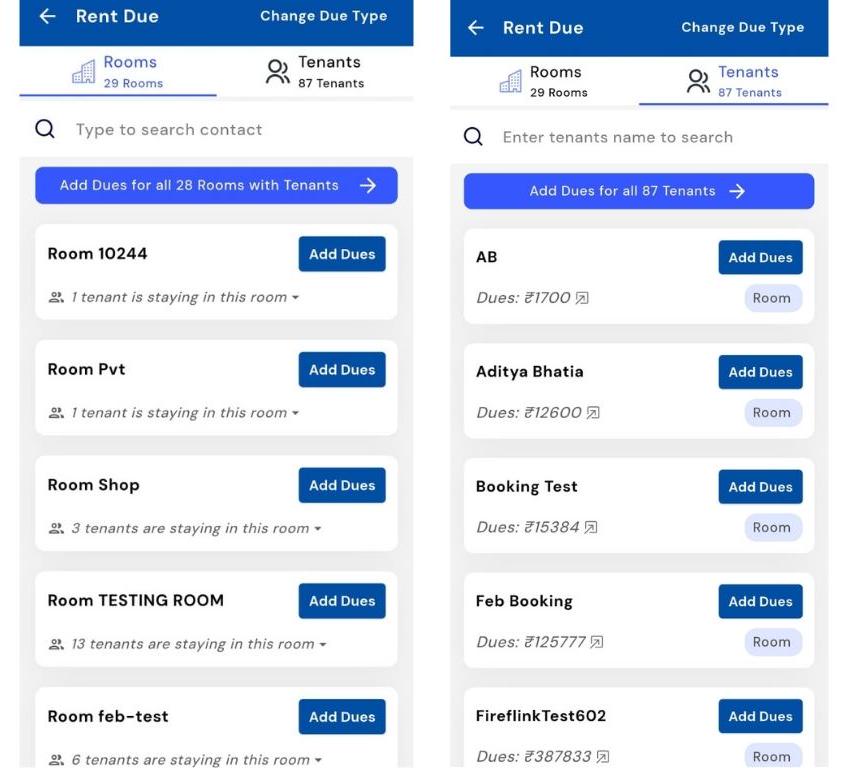Open external link icon next to AB dues
This screenshot has height=768, width=848.
pyautogui.click(x=582, y=298)
